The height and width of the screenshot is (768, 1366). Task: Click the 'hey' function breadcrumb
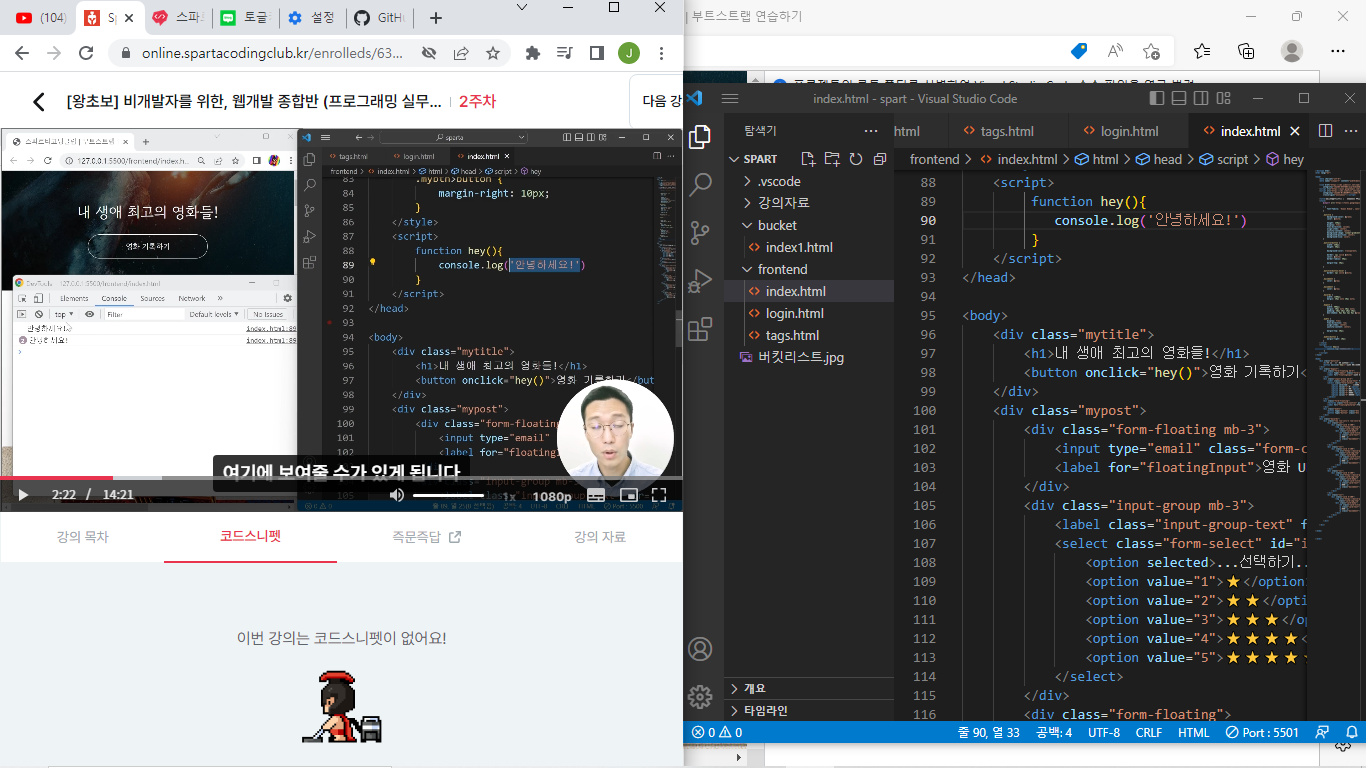coord(1285,159)
